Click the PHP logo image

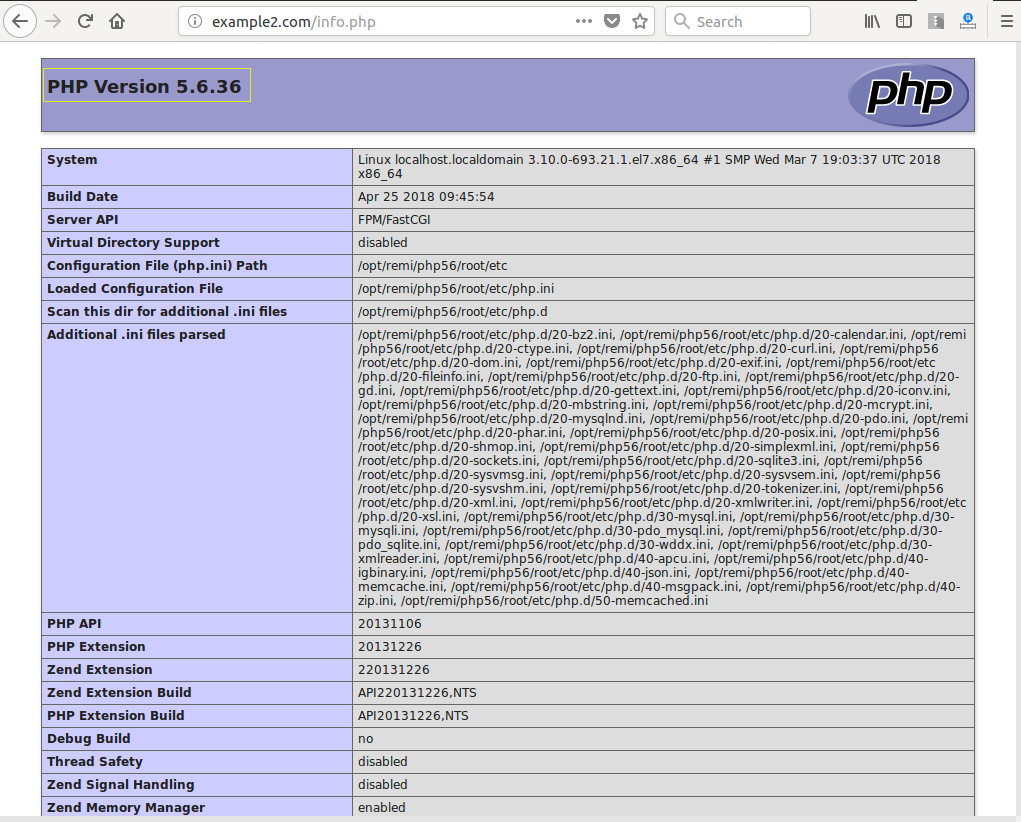click(x=908, y=95)
